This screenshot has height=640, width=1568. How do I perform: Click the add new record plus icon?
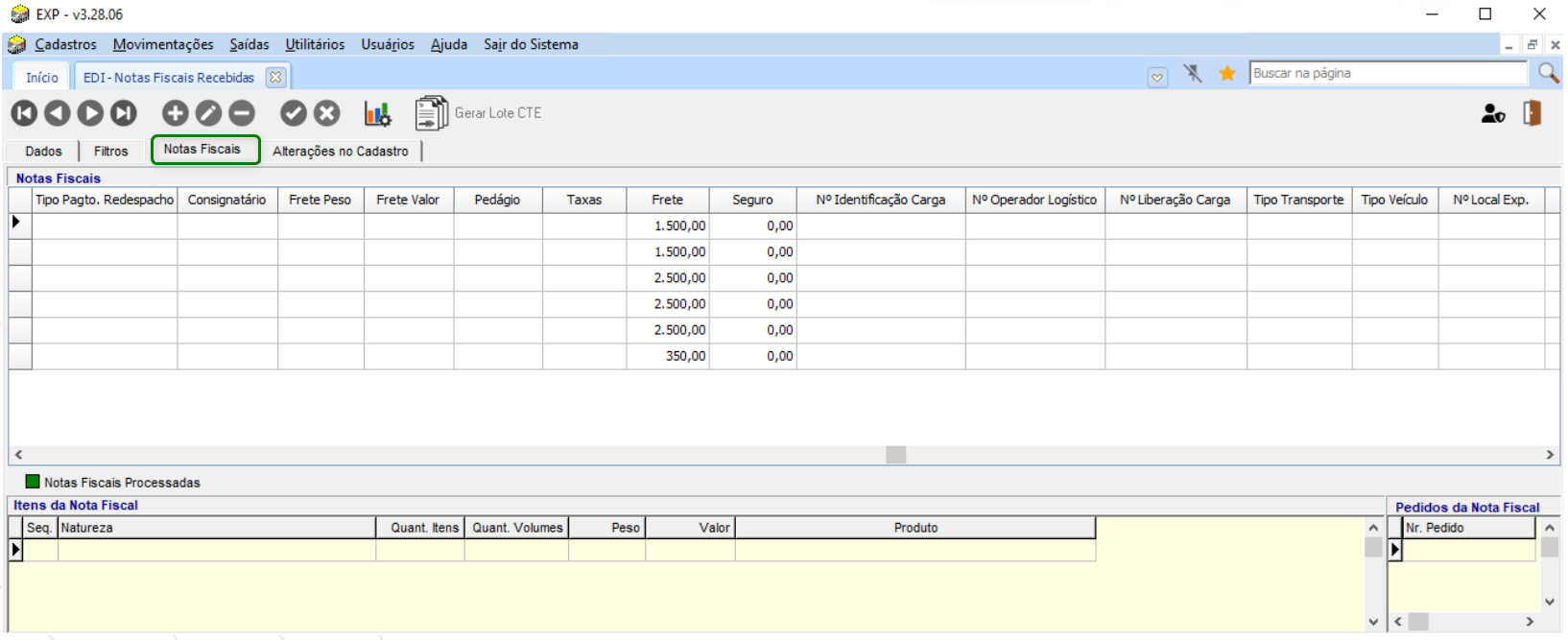point(175,113)
